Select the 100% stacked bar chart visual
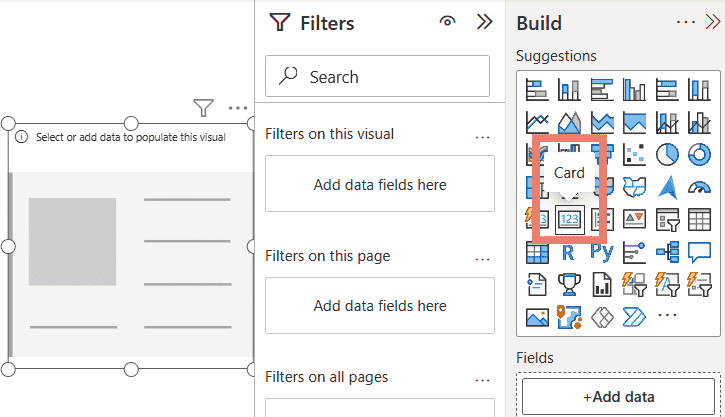 point(667,90)
